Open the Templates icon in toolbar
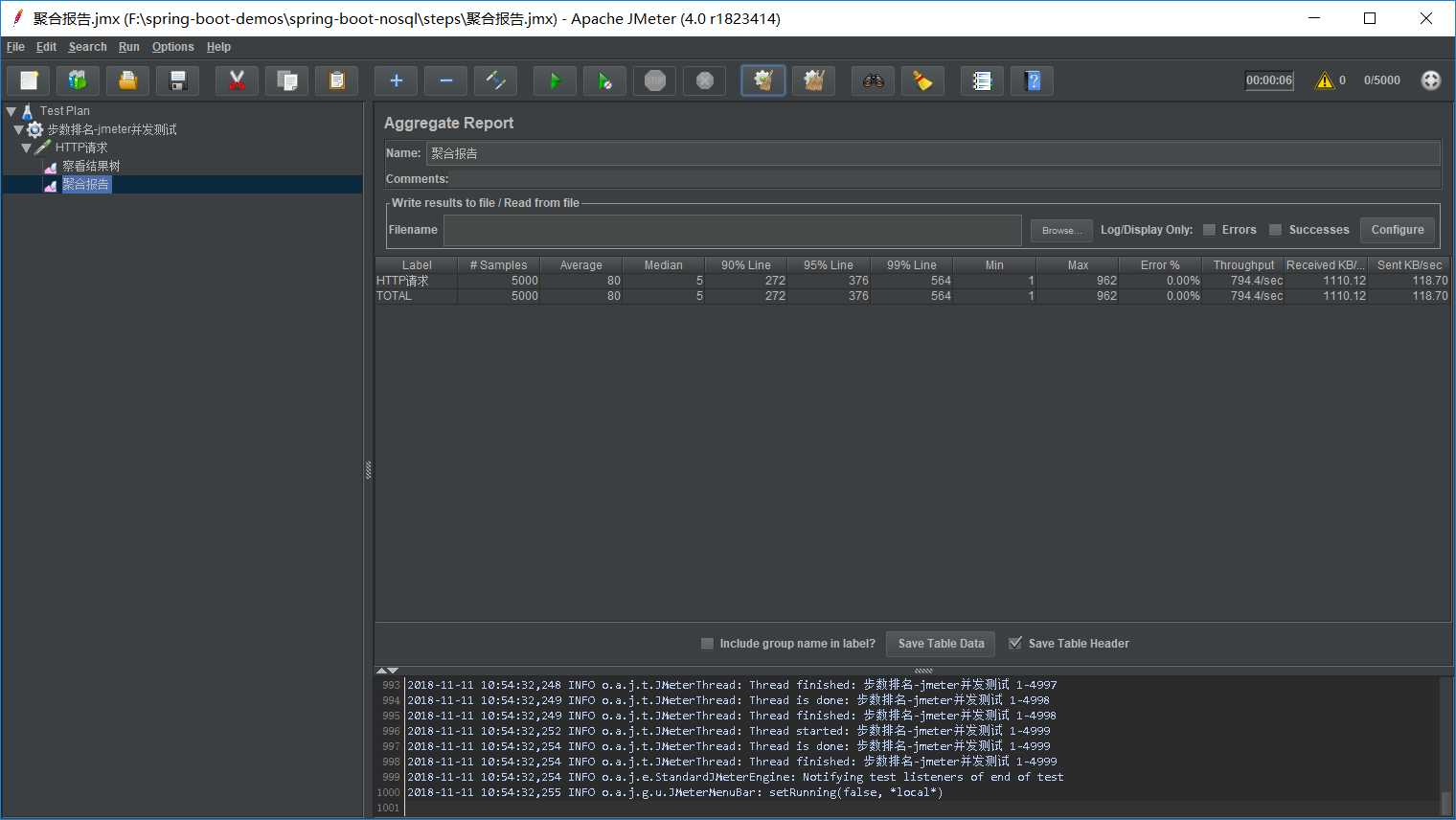This screenshot has width=1456, height=820. pyautogui.click(x=78, y=80)
